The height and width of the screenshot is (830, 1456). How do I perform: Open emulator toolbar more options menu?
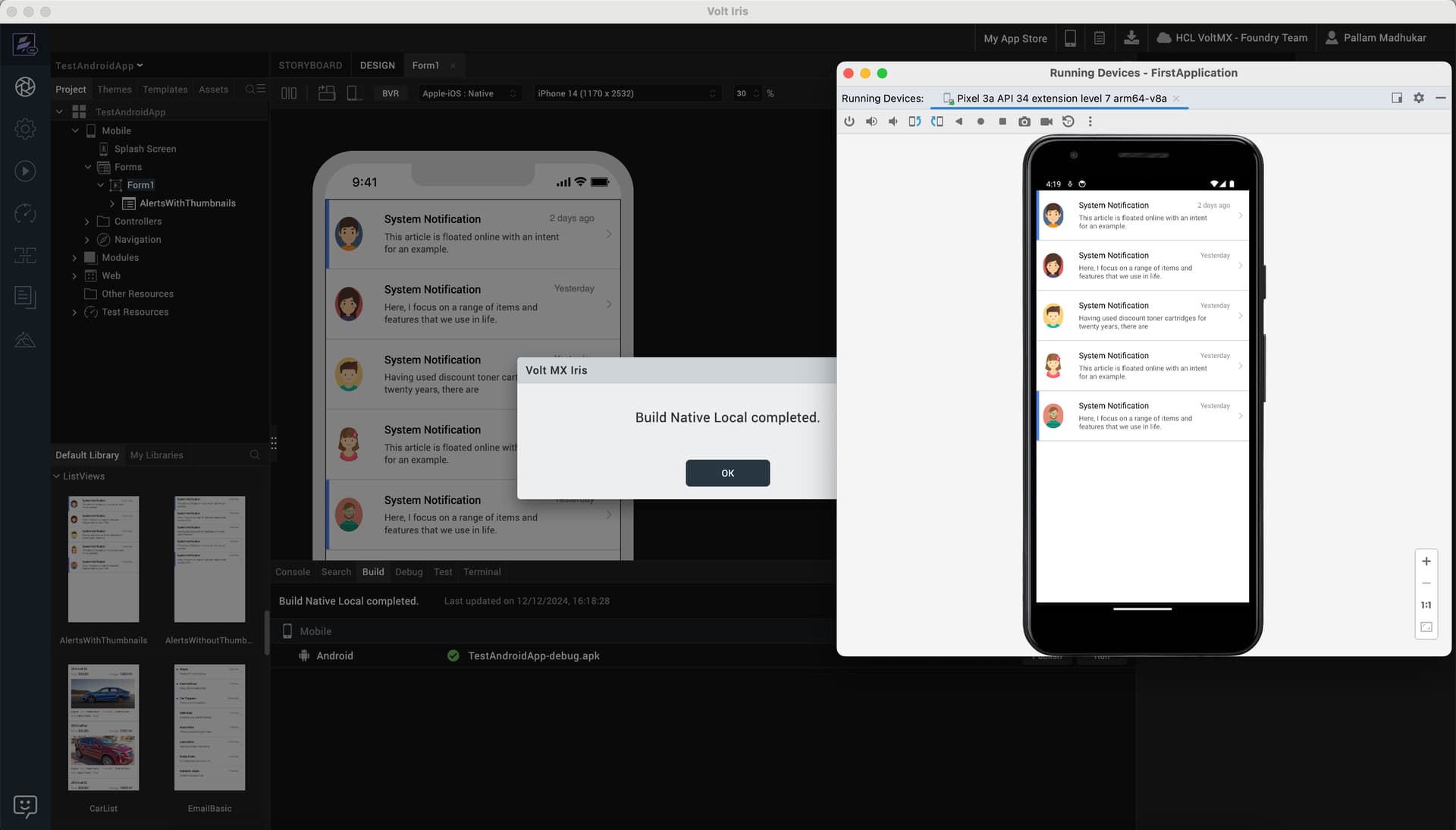[1090, 121]
